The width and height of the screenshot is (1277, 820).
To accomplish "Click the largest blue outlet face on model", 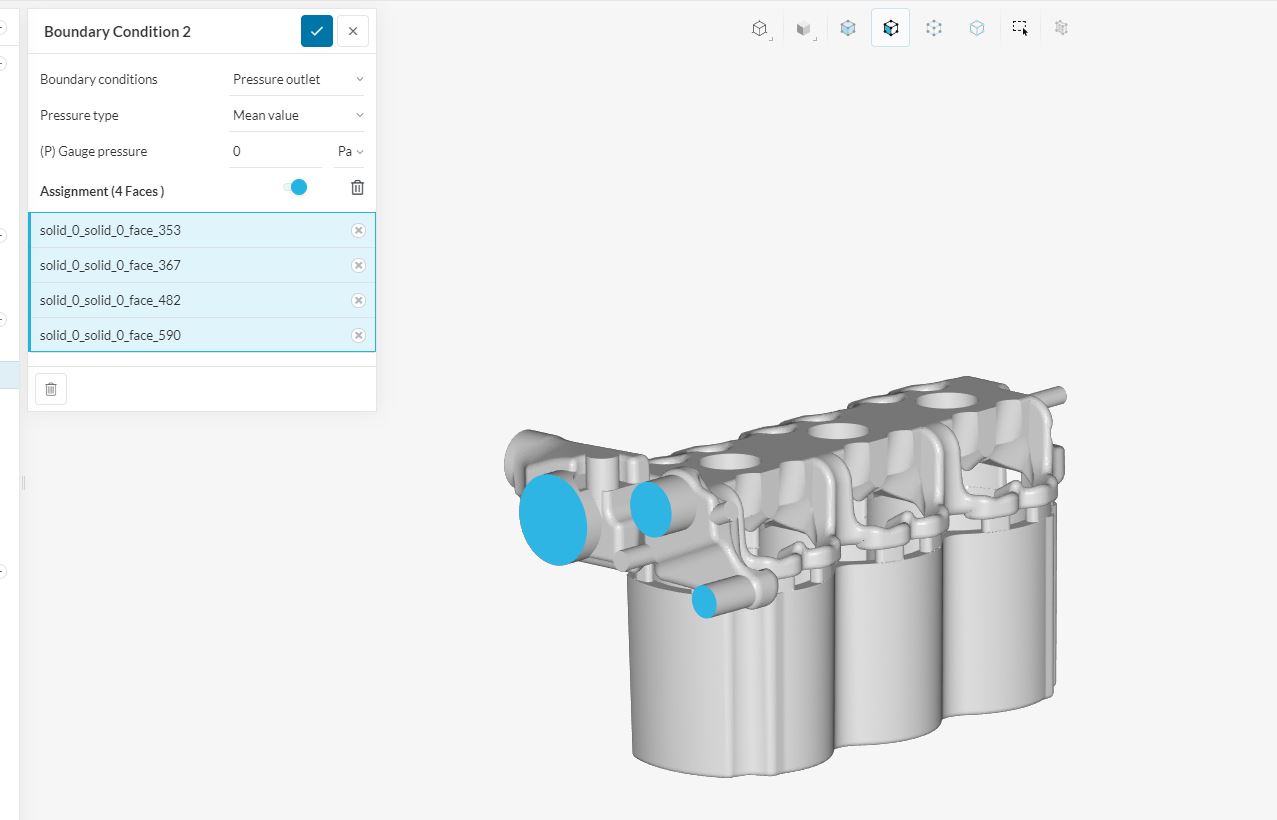I will [552, 519].
